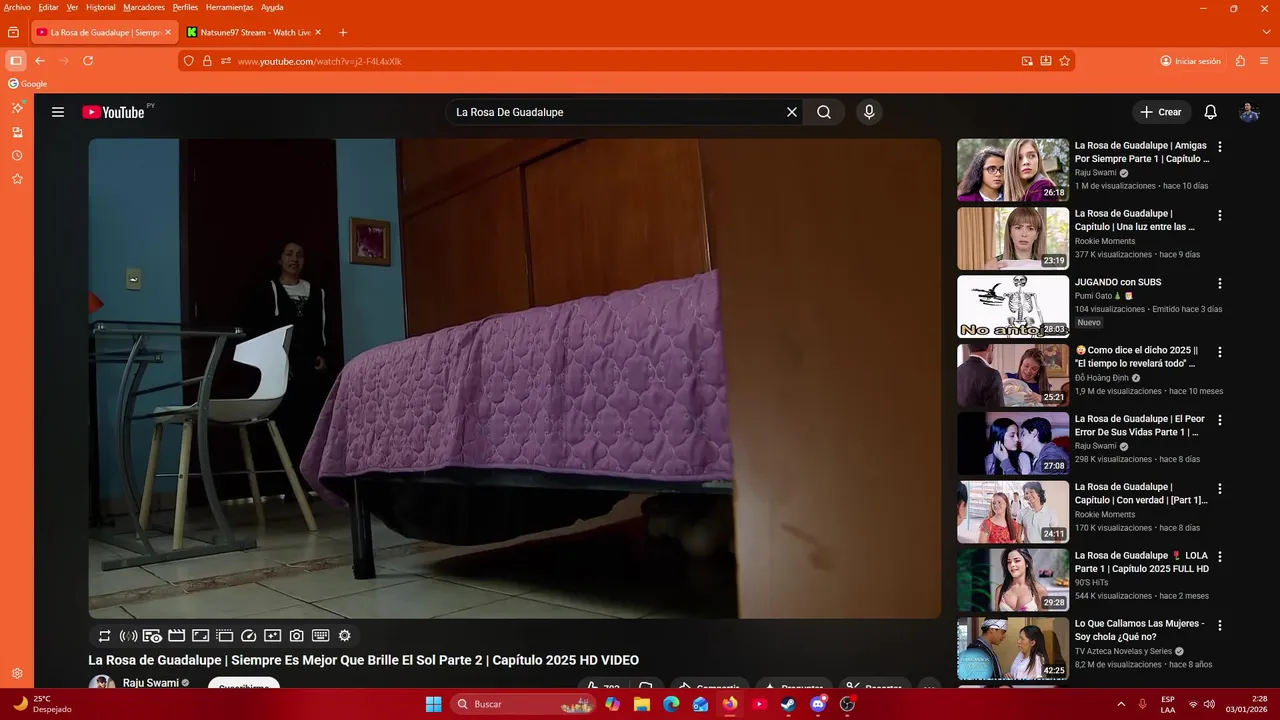This screenshot has height=720, width=1280.
Task: Click the address bar URL
Action: (x=320, y=61)
